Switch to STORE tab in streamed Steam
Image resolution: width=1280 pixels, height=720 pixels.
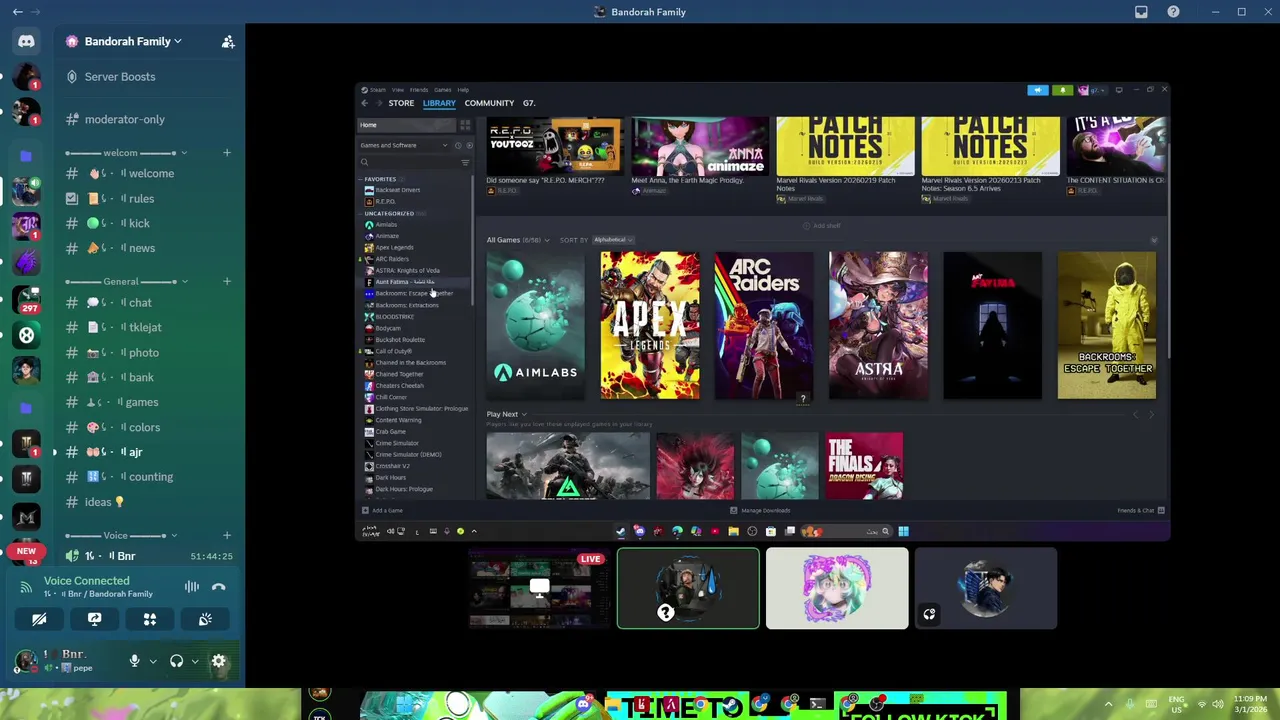pos(401,103)
